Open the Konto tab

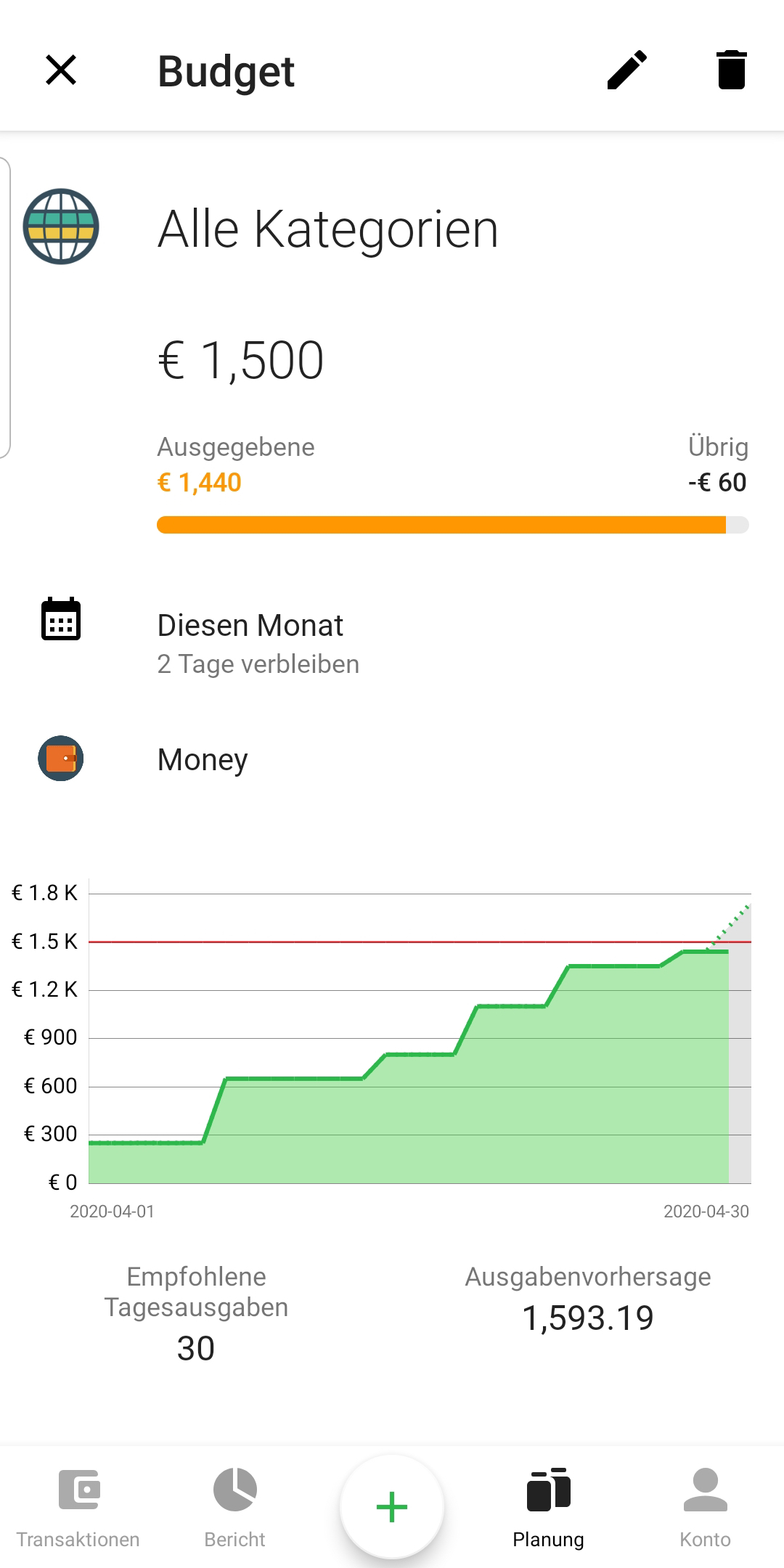[706, 1507]
